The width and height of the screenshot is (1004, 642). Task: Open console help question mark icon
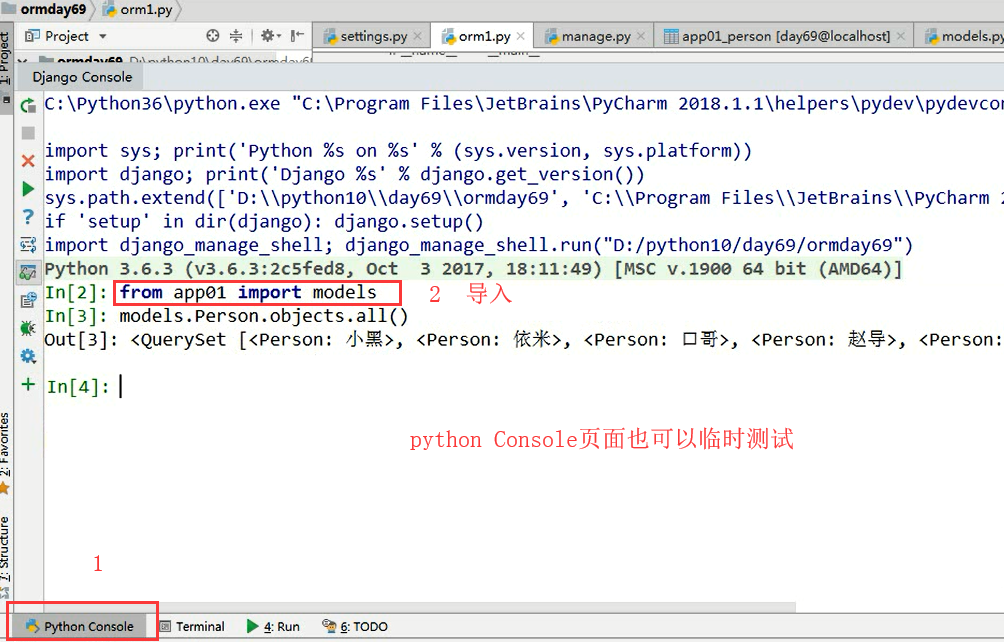point(28,217)
